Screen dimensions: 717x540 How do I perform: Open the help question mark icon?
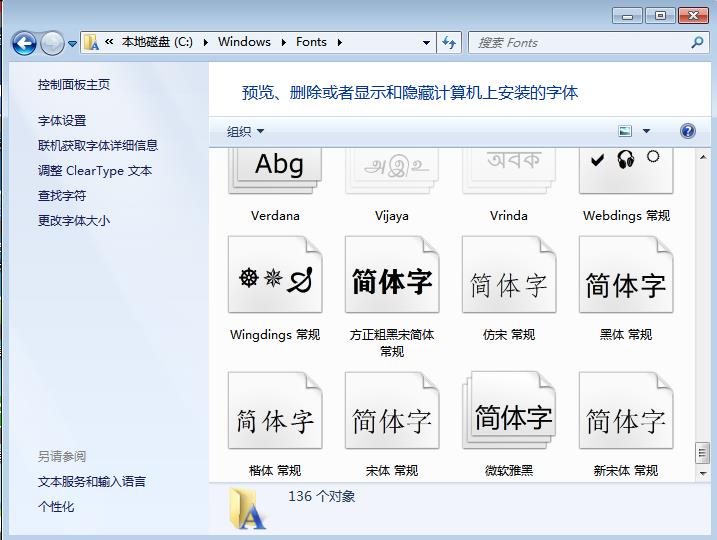click(687, 131)
